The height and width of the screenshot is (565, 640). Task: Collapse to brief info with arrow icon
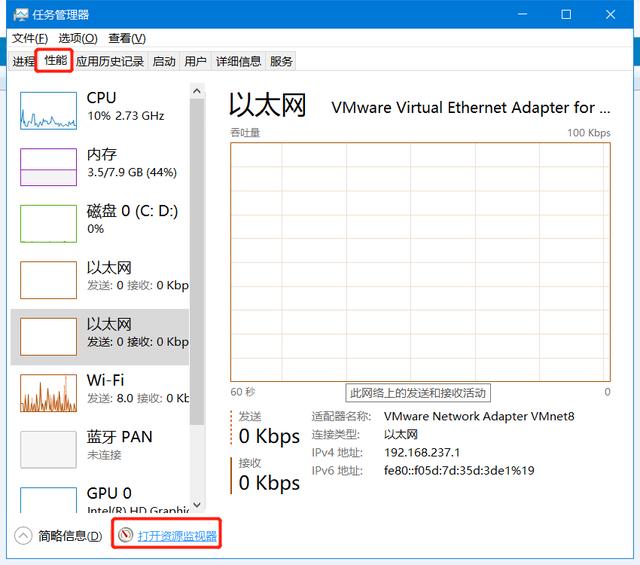(x=23, y=536)
